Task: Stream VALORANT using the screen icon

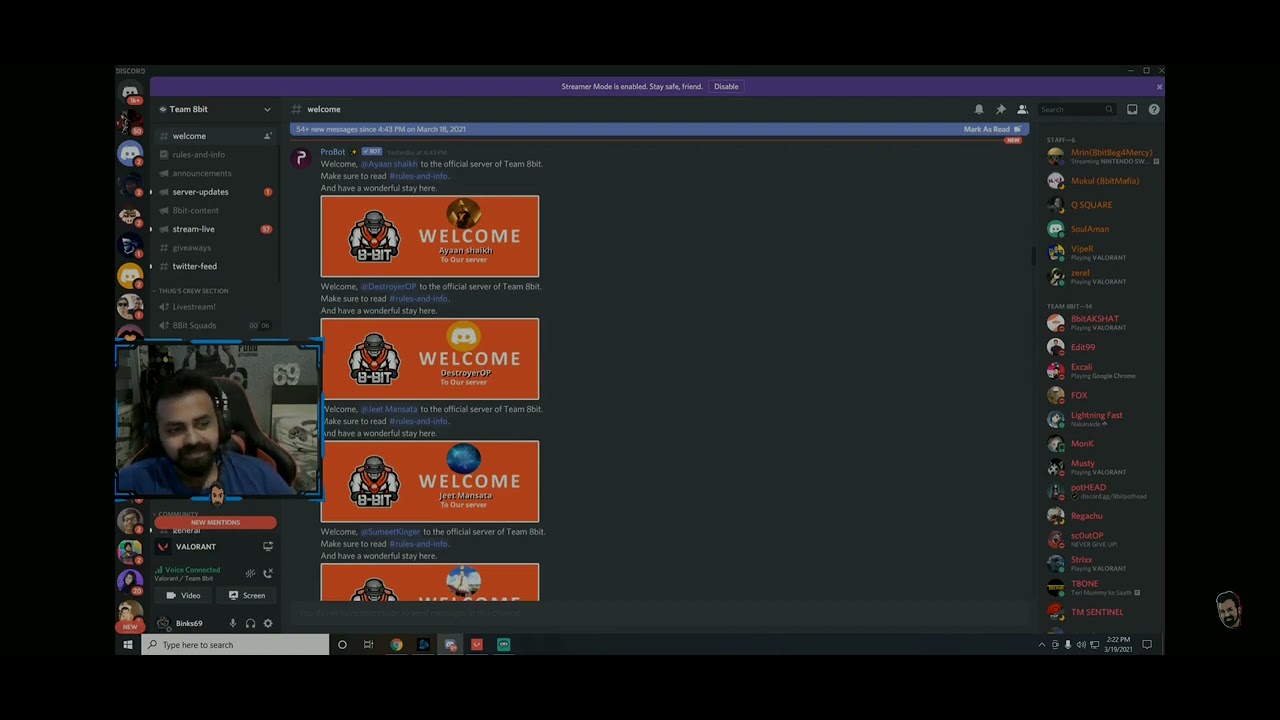Action: (x=267, y=547)
